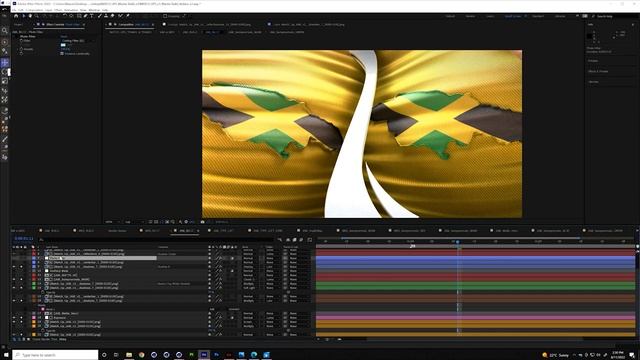Click the current timecode in the timeline

coord(23,239)
